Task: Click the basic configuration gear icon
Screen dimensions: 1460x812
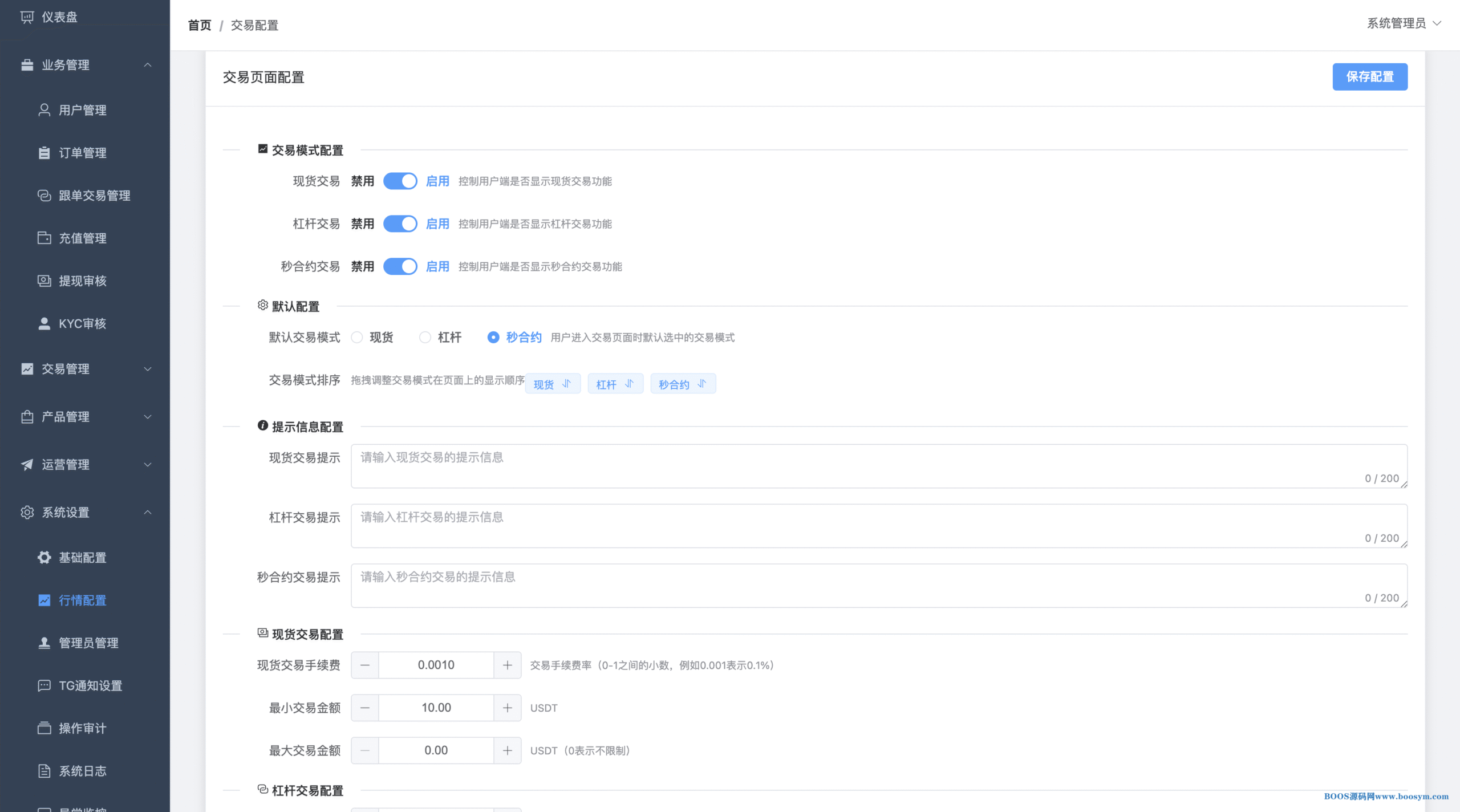Action: pyautogui.click(x=44, y=558)
